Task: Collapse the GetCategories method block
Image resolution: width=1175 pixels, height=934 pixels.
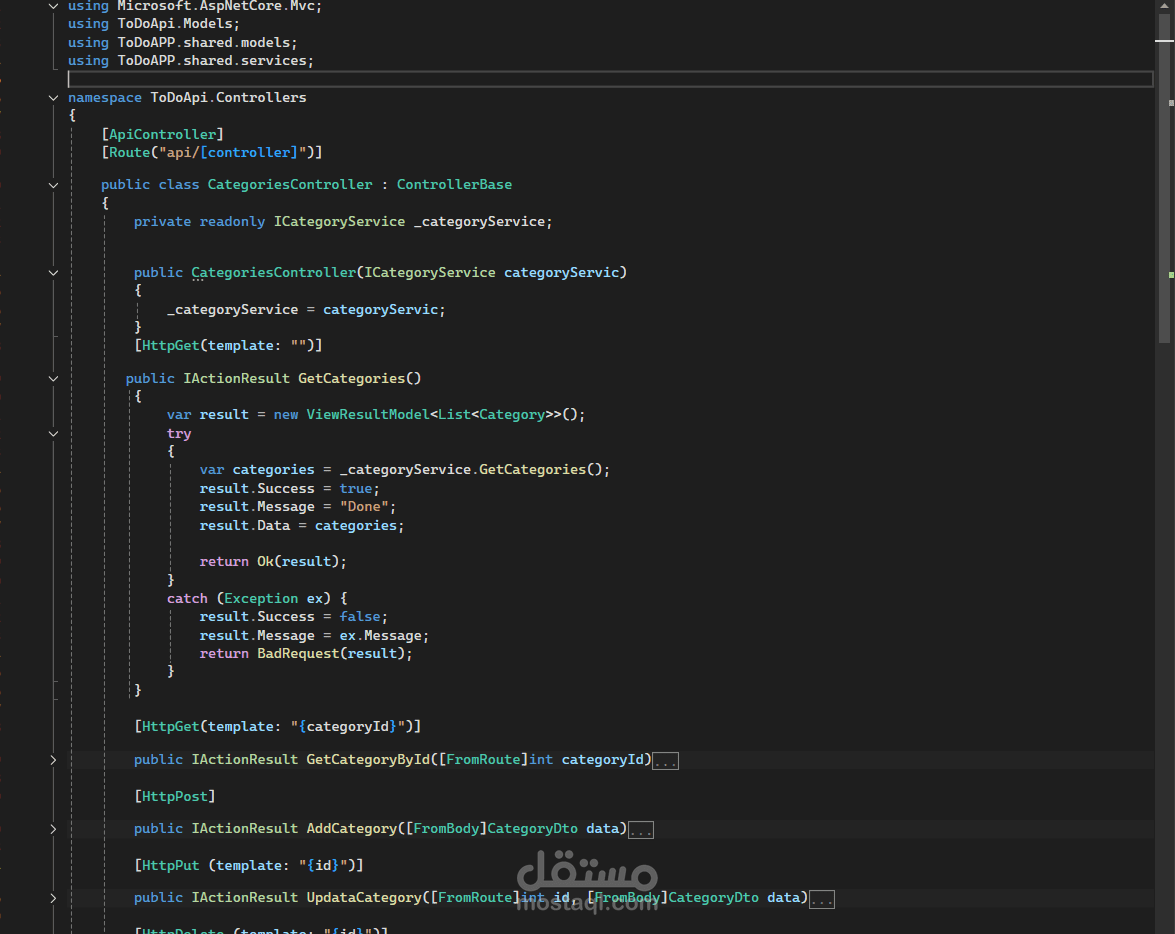Action: click(53, 379)
